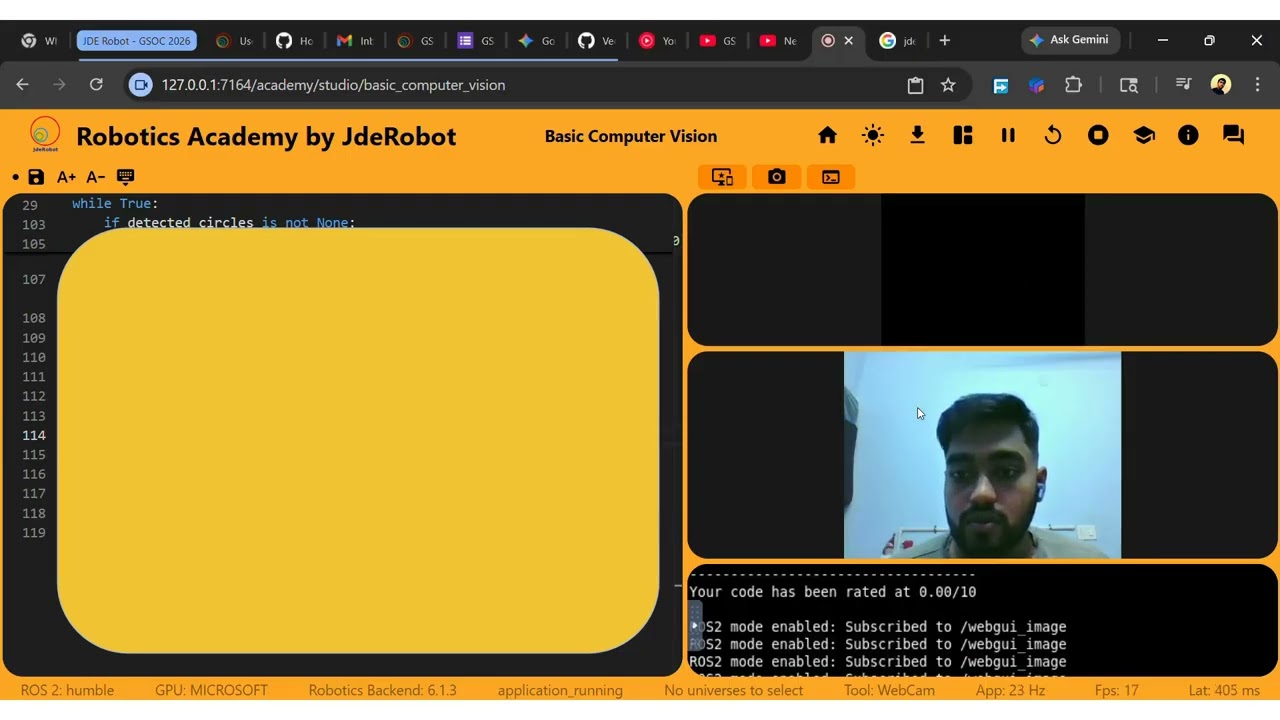Switch to the Gmail browser tab
The image size is (1280, 720).
pos(355,41)
